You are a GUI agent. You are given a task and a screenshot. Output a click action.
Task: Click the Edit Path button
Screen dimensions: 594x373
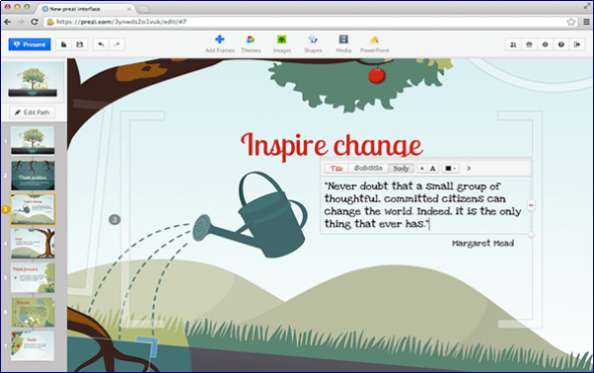point(32,112)
